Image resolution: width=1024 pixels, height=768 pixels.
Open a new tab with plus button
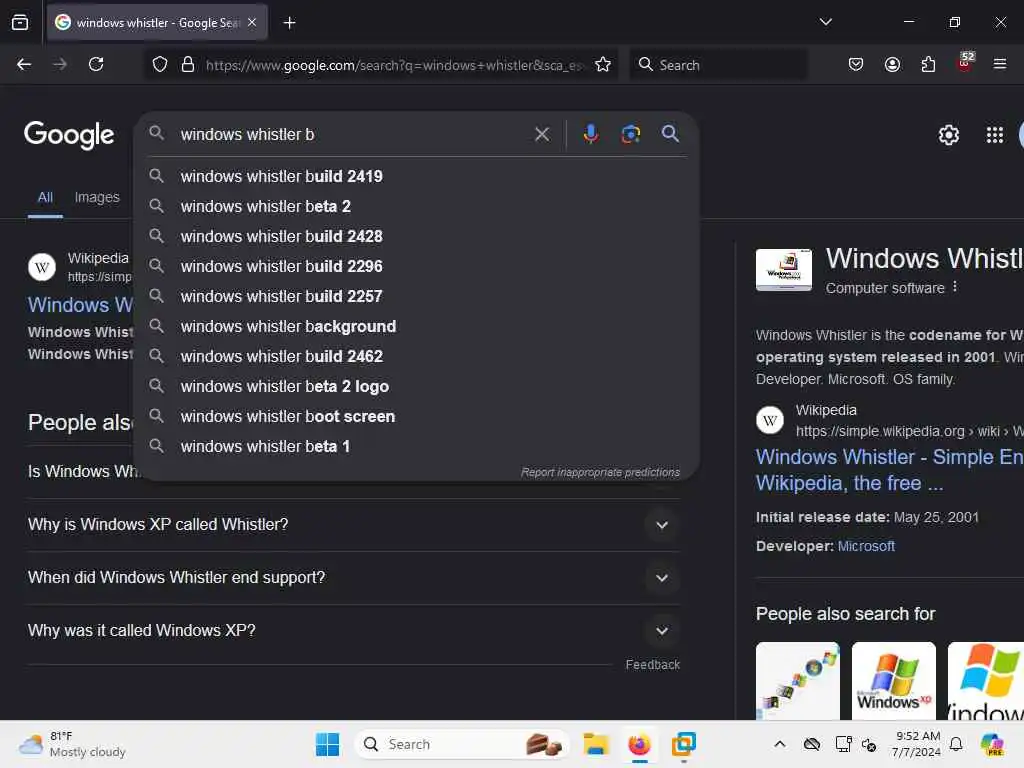pyautogui.click(x=289, y=23)
